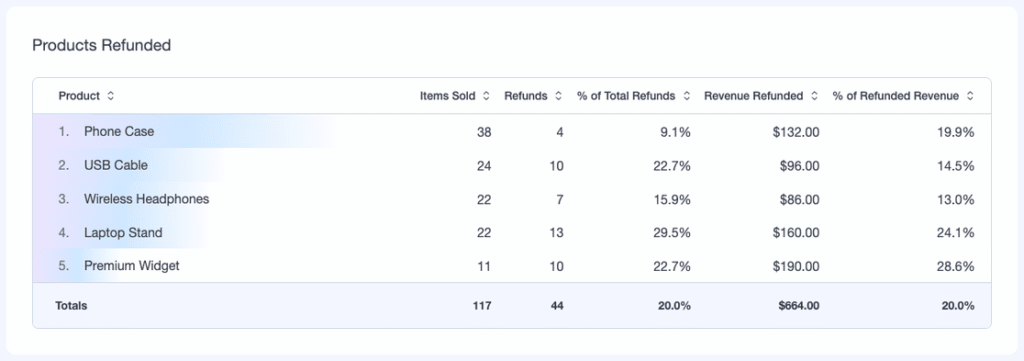This screenshot has width=1024, height=361.
Task: Click Laptop Stand 24.1% refunded revenue
Action: pos(955,233)
